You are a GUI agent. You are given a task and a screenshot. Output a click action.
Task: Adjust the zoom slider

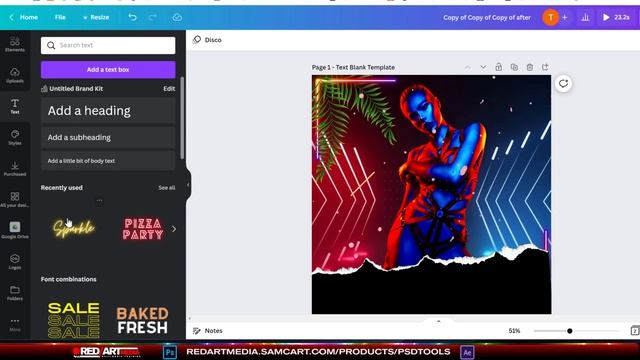pyautogui.click(x=569, y=331)
